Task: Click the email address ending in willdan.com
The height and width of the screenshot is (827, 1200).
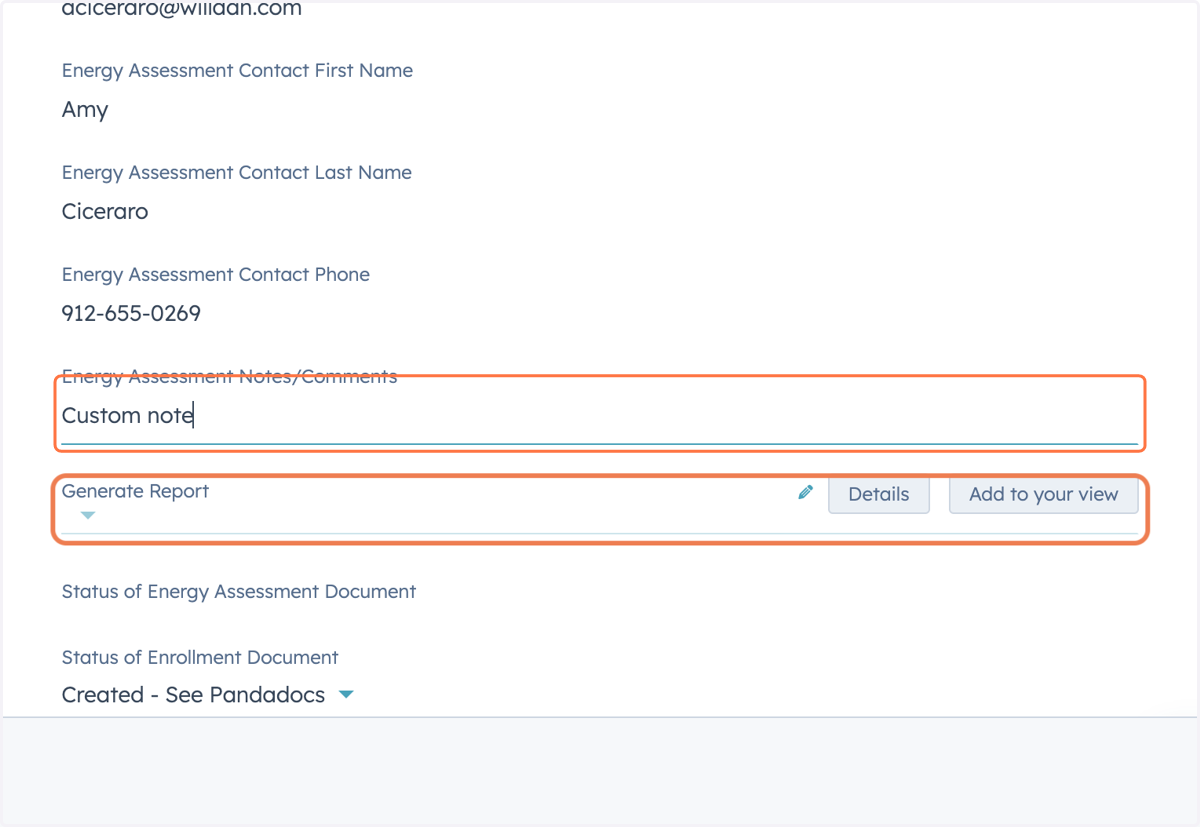Action: pyautogui.click(x=182, y=10)
